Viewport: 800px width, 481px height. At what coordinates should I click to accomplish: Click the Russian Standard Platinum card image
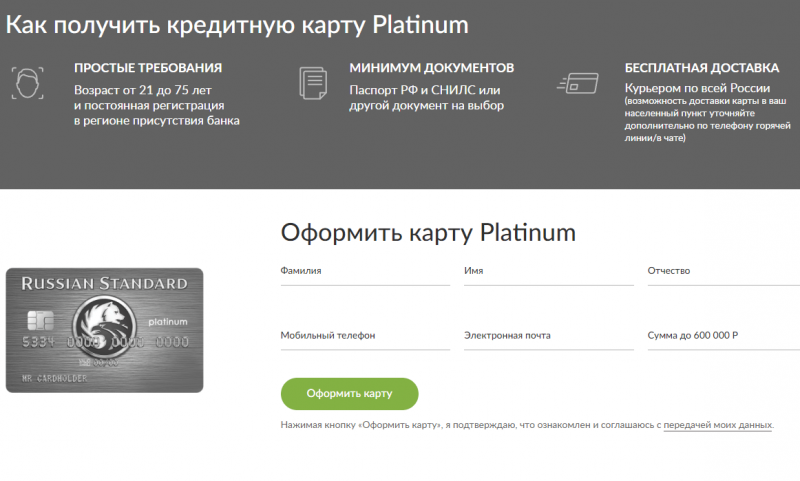[x=105, y=330]
